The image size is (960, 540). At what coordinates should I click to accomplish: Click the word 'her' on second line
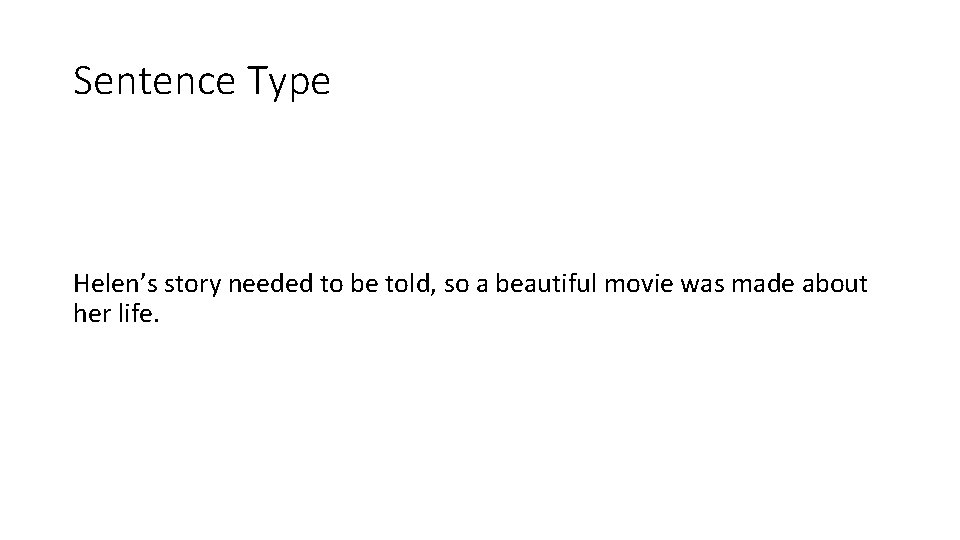coord(89,313)
